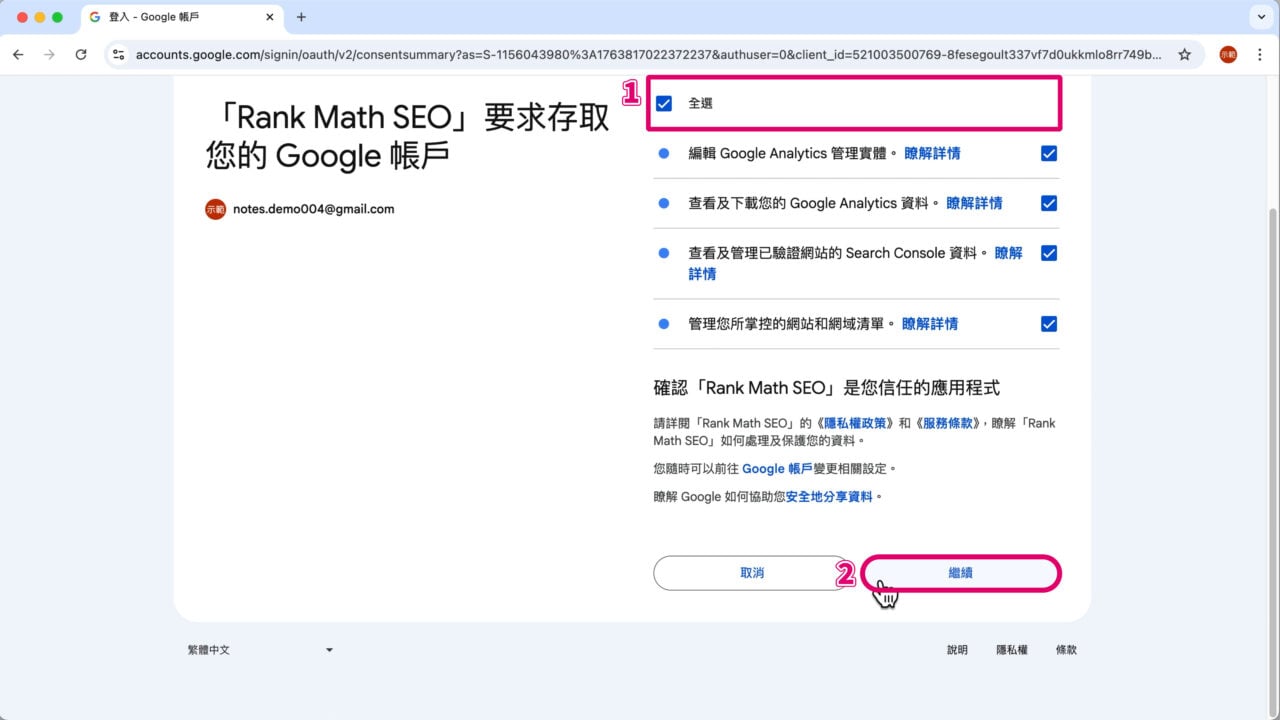The width and height of the screenshot is (1280, 720).
Task: Click the 取消 button
Action: [x=752, y=572]
